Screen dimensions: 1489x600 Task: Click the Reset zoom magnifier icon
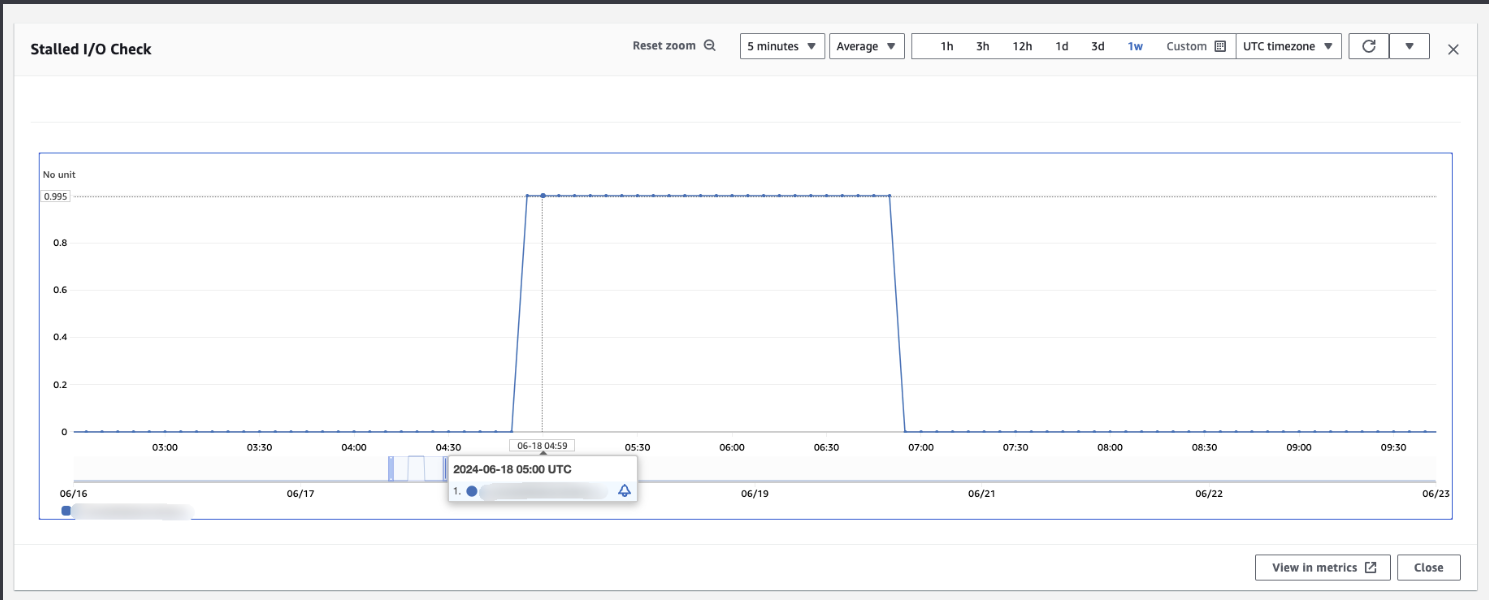point(710,46)
